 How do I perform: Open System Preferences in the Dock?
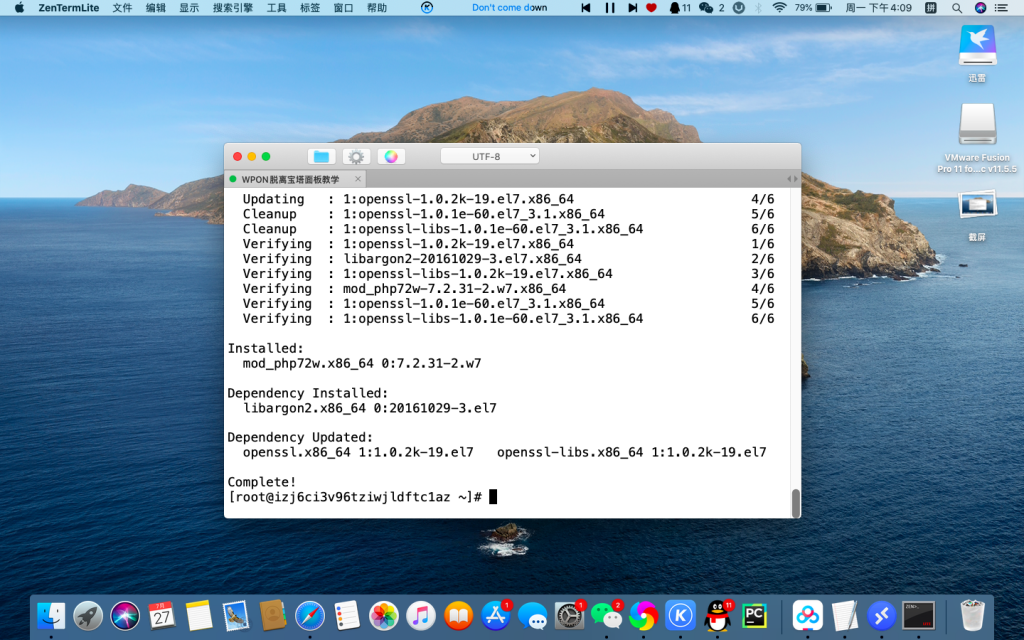569,616
